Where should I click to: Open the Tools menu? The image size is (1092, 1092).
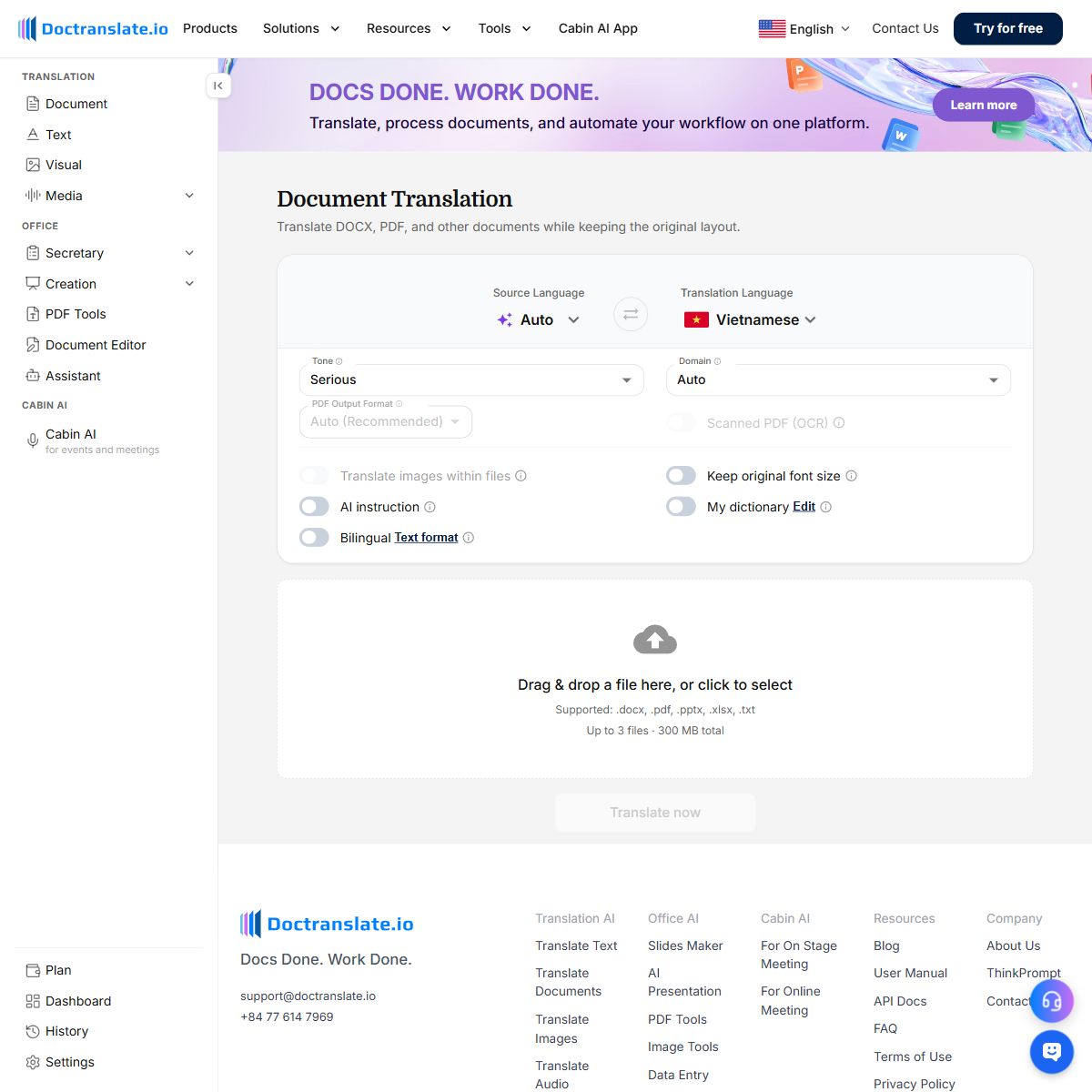click(x=504, y=28)
